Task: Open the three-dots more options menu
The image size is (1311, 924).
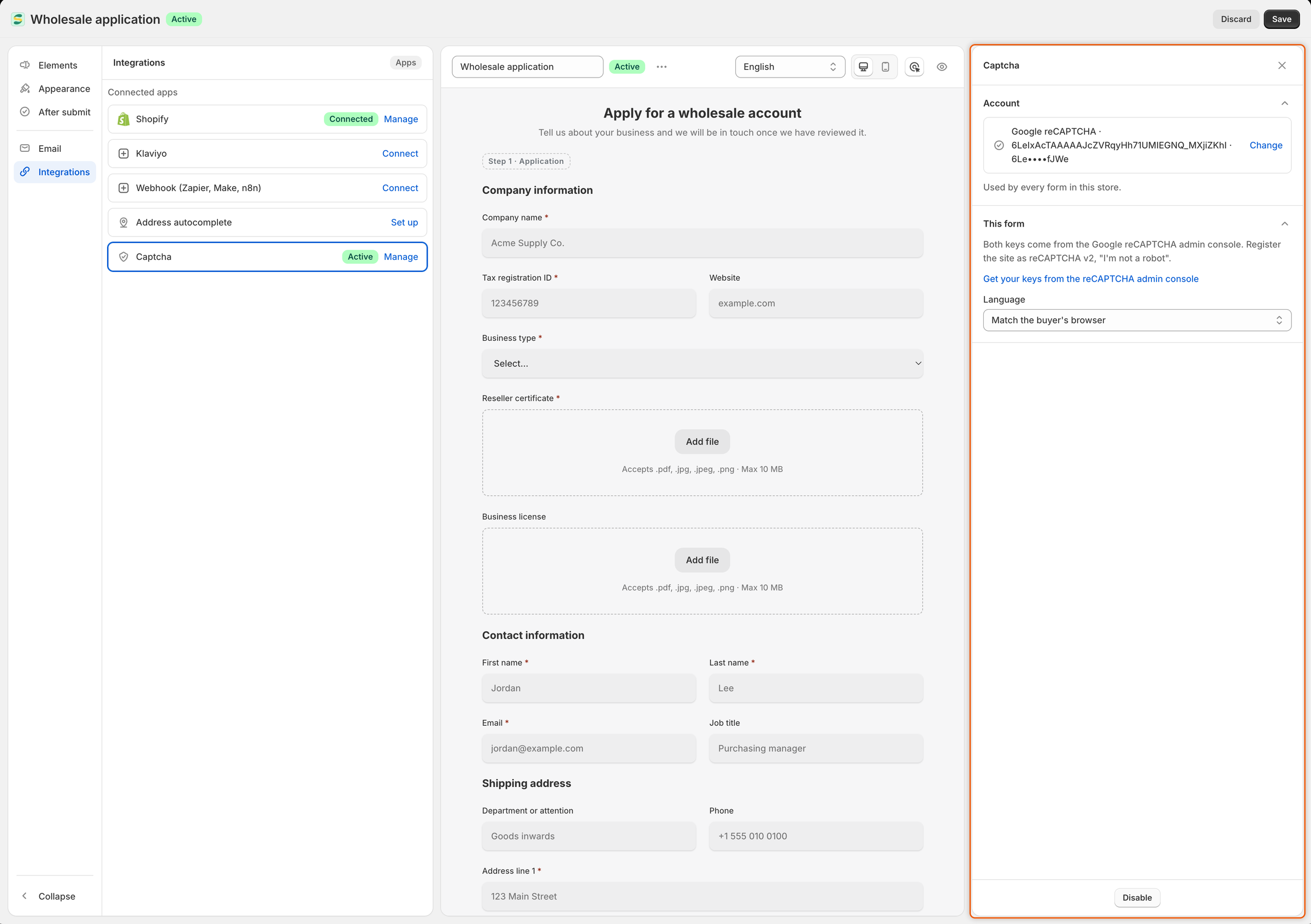Action: pyautogui.click(x=661, y=67)
